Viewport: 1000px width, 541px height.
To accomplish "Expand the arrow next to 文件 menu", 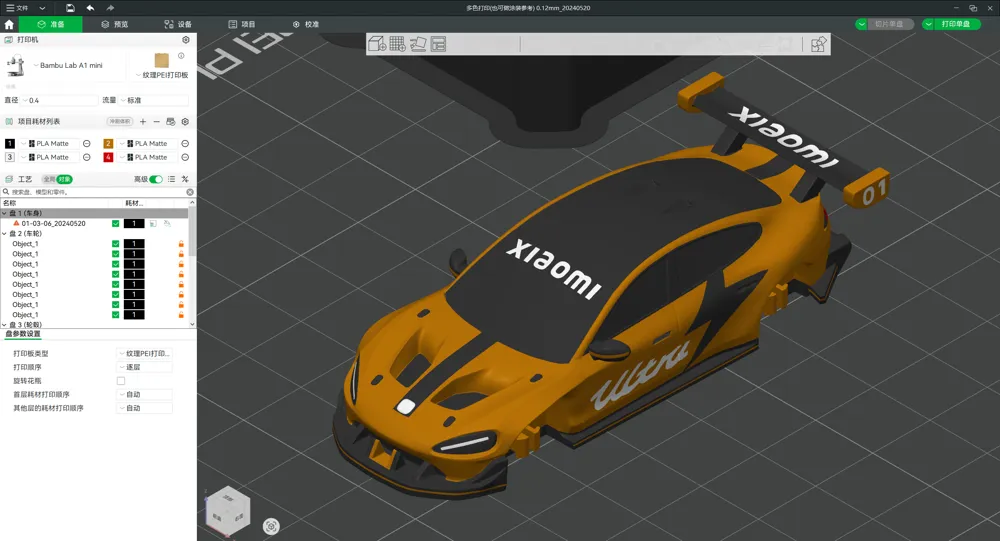I will pyautogui.click(x=42, y=8).
